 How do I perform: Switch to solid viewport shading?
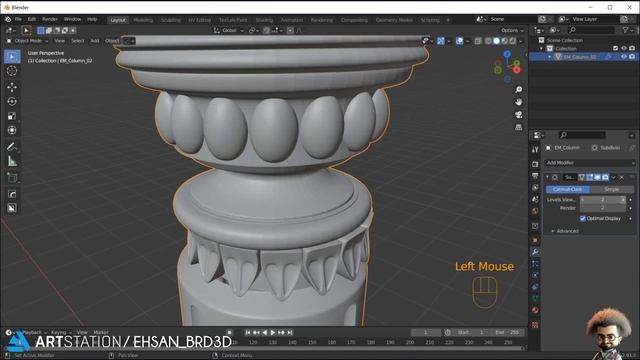496,41
